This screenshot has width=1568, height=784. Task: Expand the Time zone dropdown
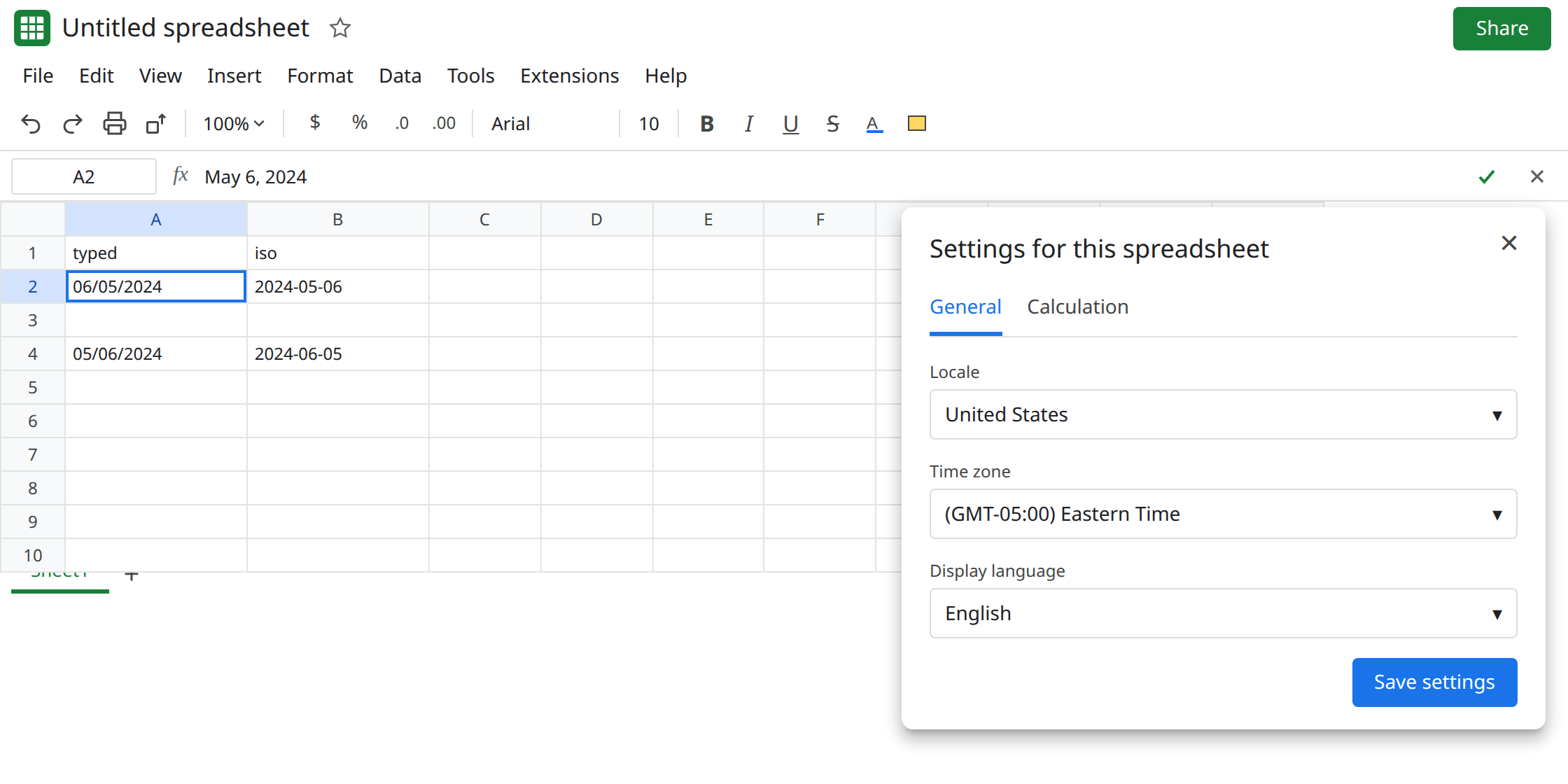[1223, 514]
